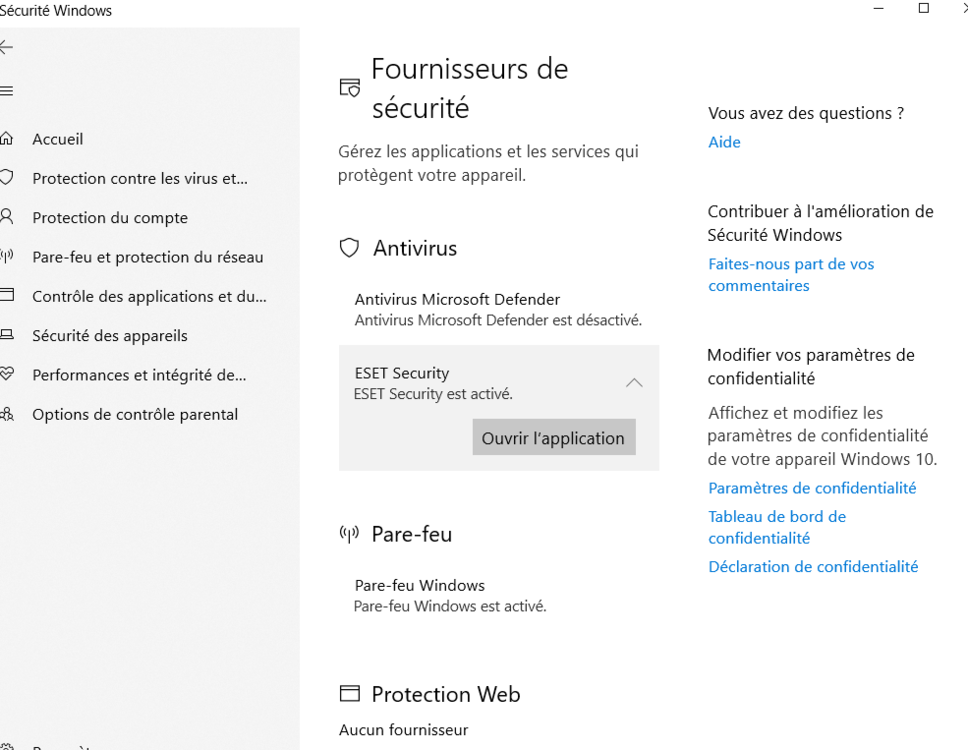Expand the Pare-feu Windows entry
The image size is (968, 750).
450,595
